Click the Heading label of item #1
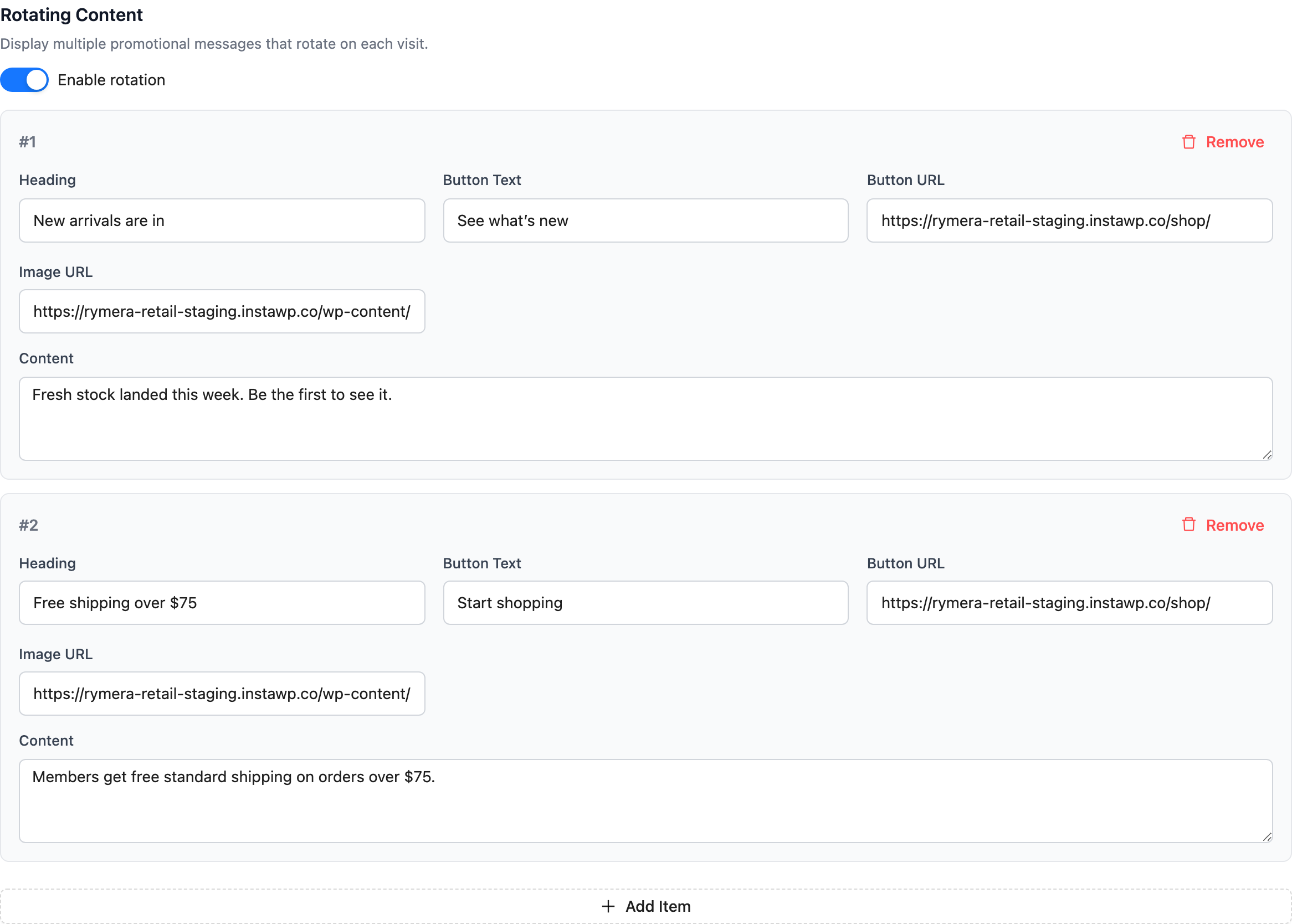Screen dimensions: 1292x924 tap(47, 180)
